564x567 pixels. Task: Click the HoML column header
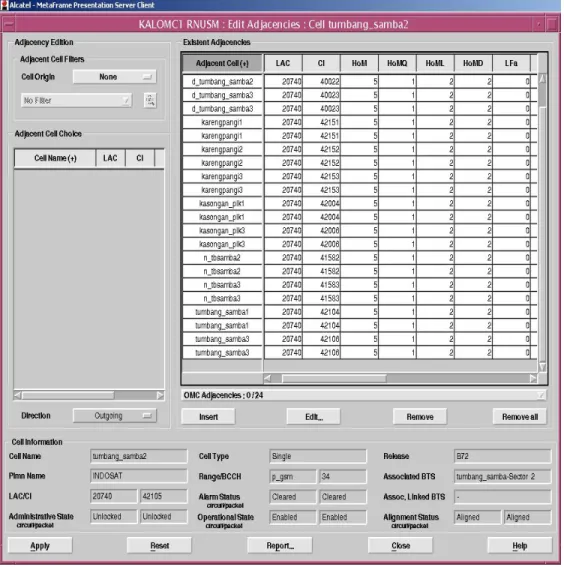tap(435, 63)
